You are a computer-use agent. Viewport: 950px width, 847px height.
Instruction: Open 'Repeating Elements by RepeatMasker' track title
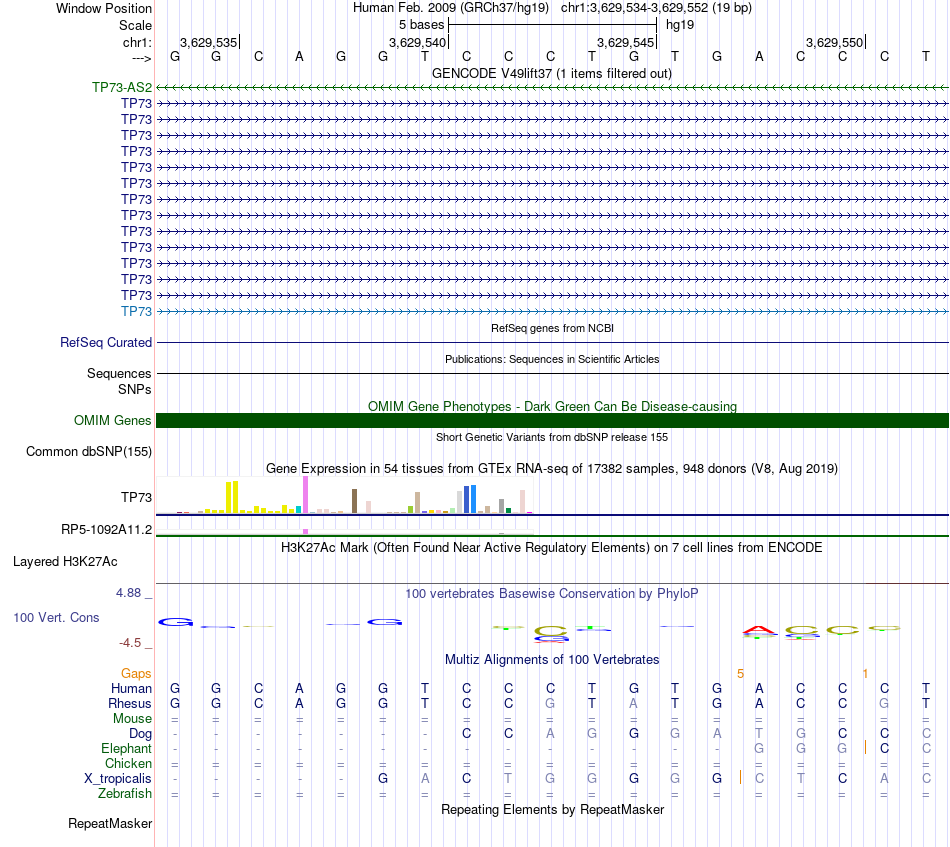[x=552, y=810]
